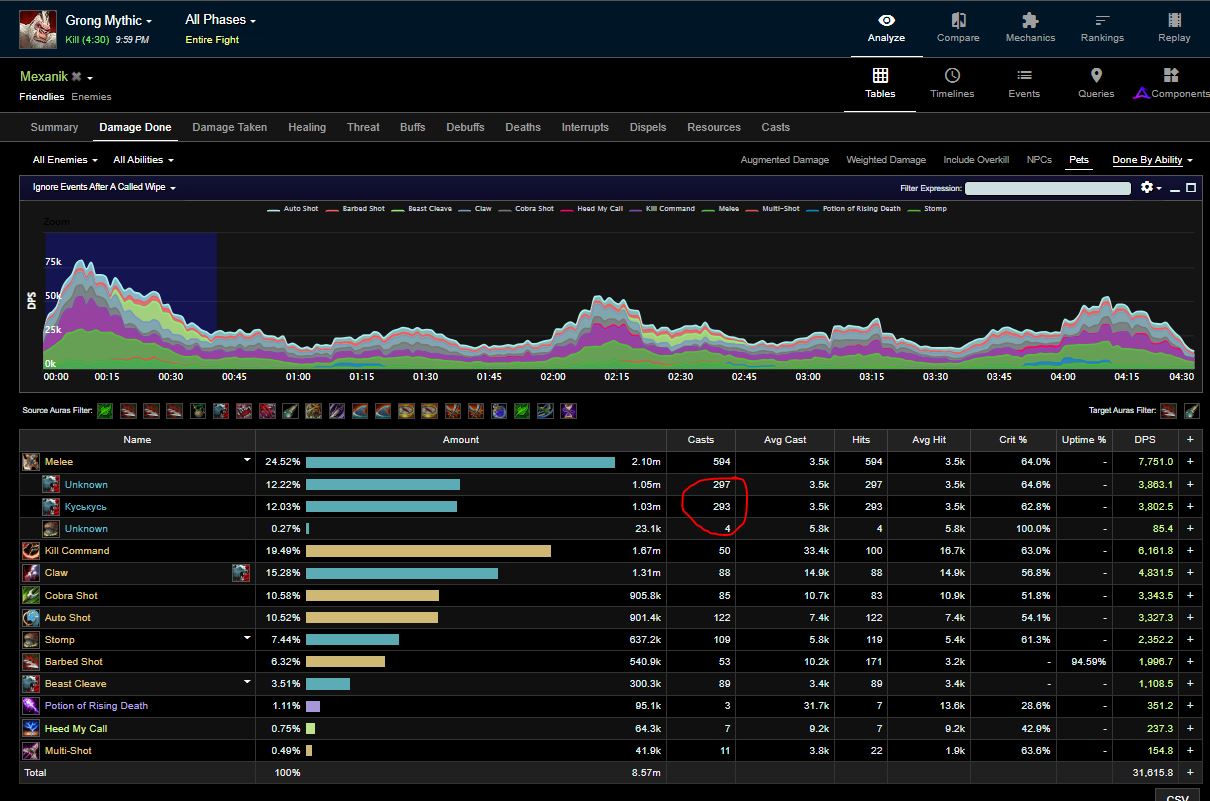
Task: Expand the Grong Mythic boss dropdown
Action: tap(109, 21)
